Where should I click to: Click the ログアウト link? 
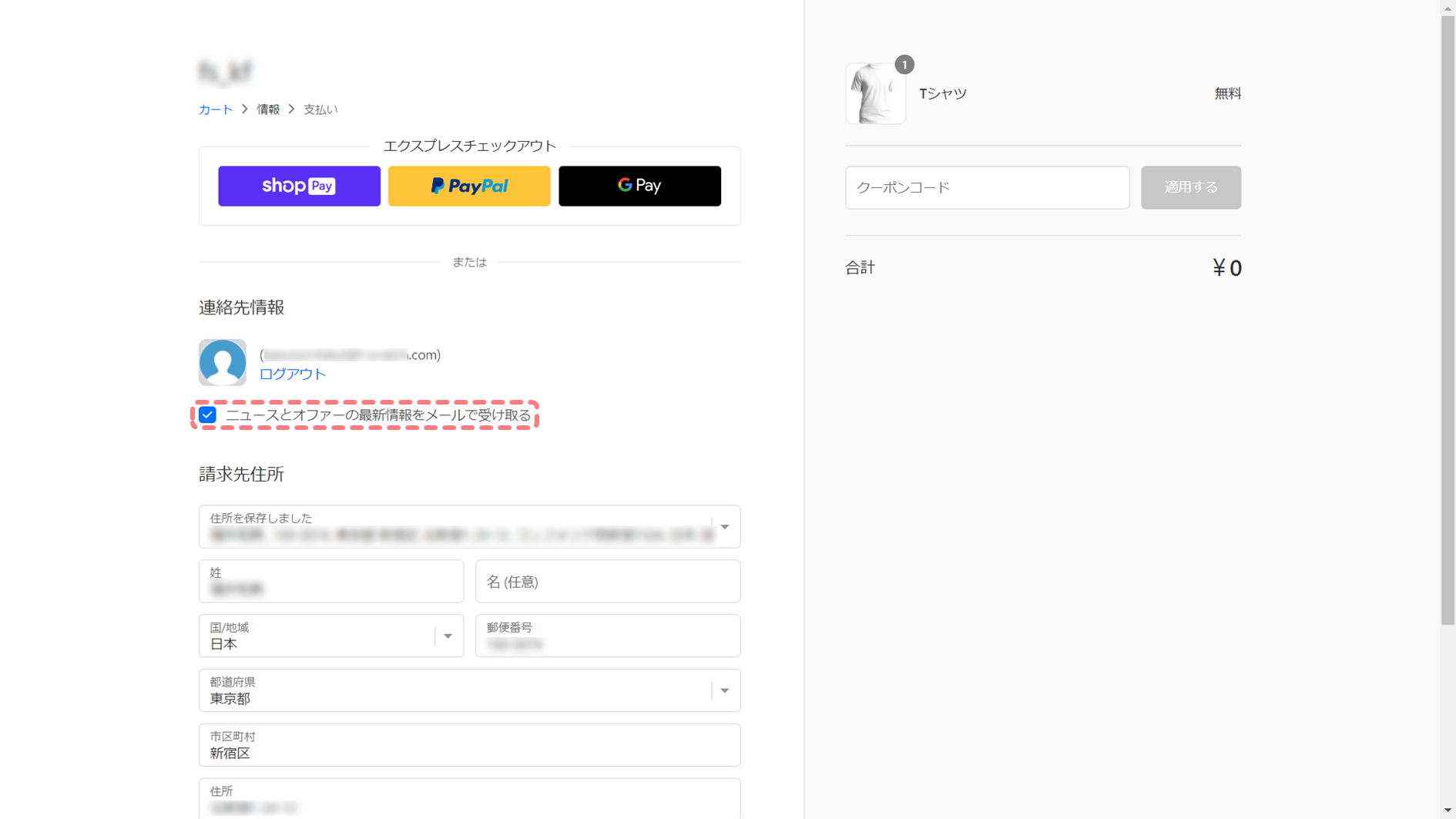293,374
